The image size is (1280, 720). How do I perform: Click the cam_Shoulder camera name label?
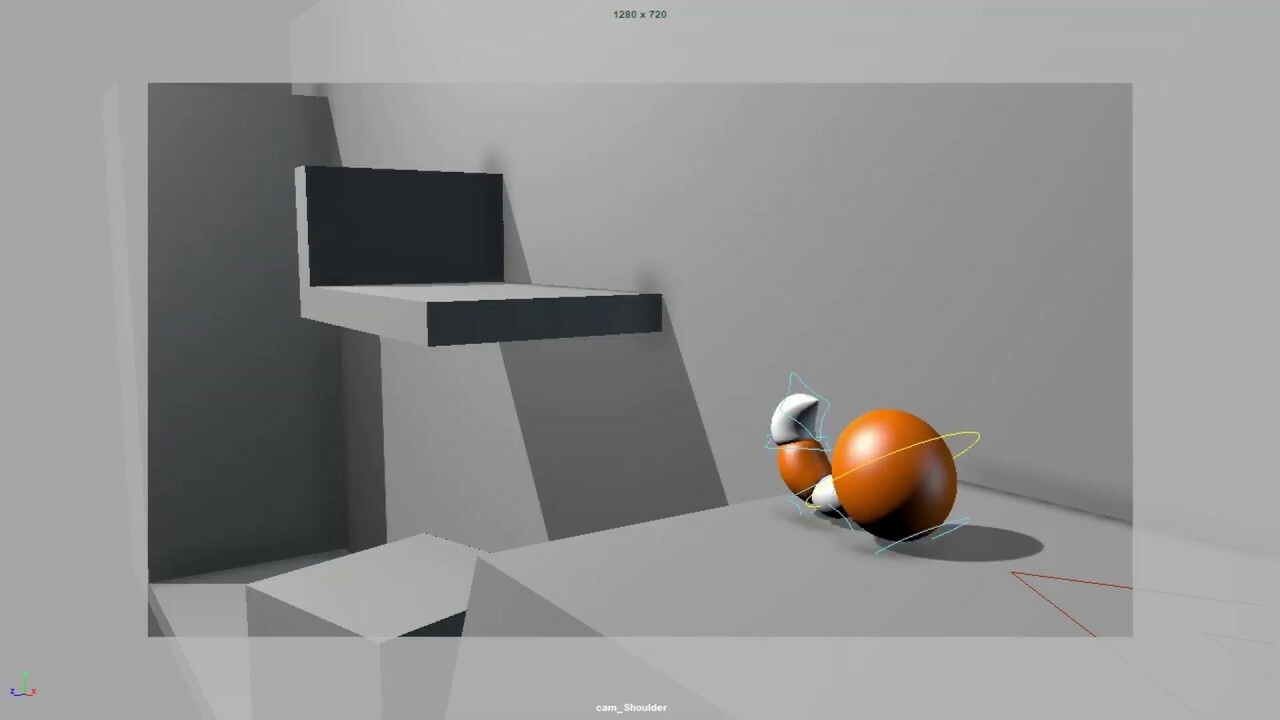click(629, 707)
